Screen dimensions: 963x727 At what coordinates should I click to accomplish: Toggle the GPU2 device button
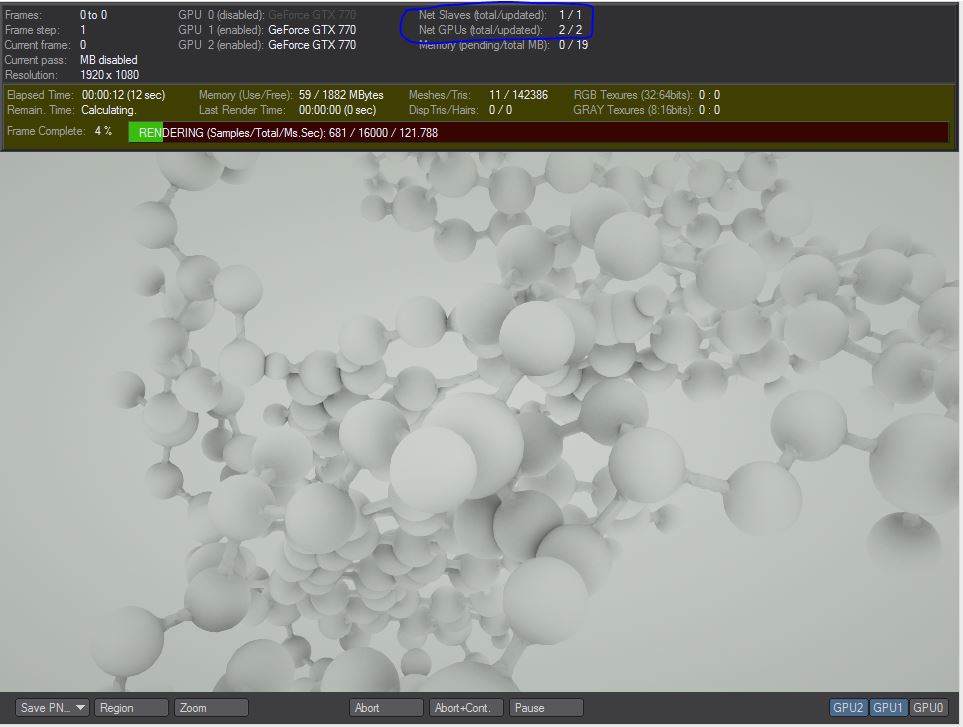tap(848, 707)
